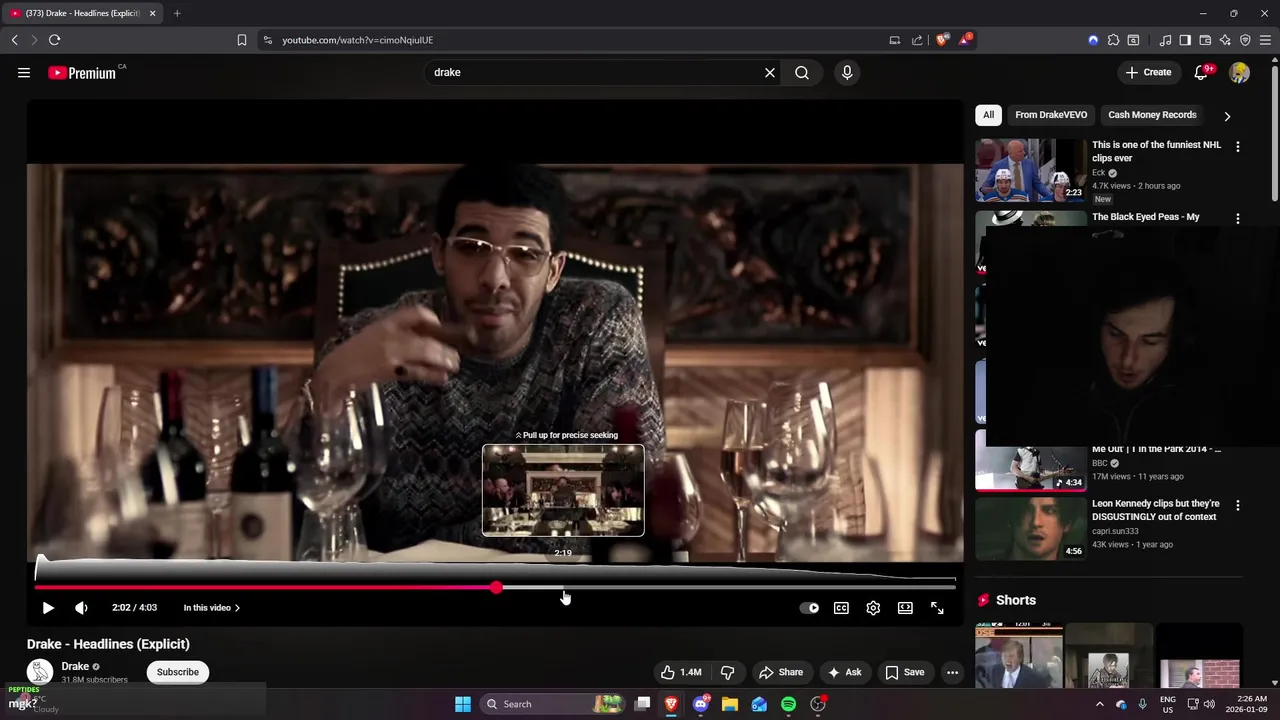
Task: Open options for the Leon Kennedy clips video
Action: (1238, 505)
